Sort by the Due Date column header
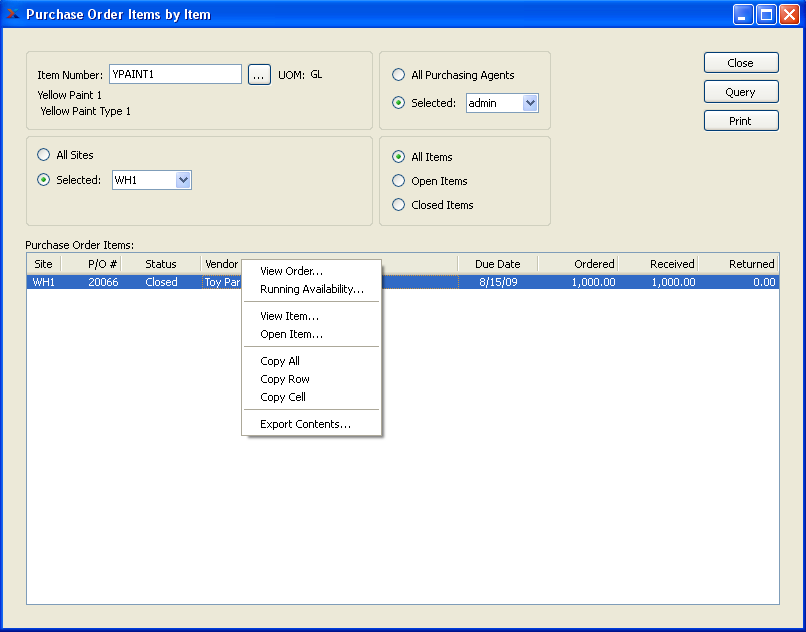Viewport: 806px width, 632px height. point(497,264)
